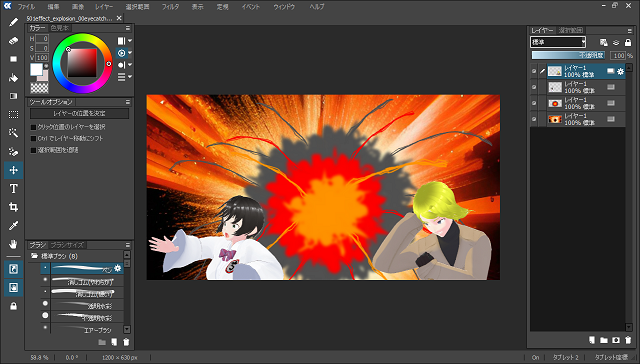Select the Bucket fill tool
640x364 pixels.
click(13, 78)
